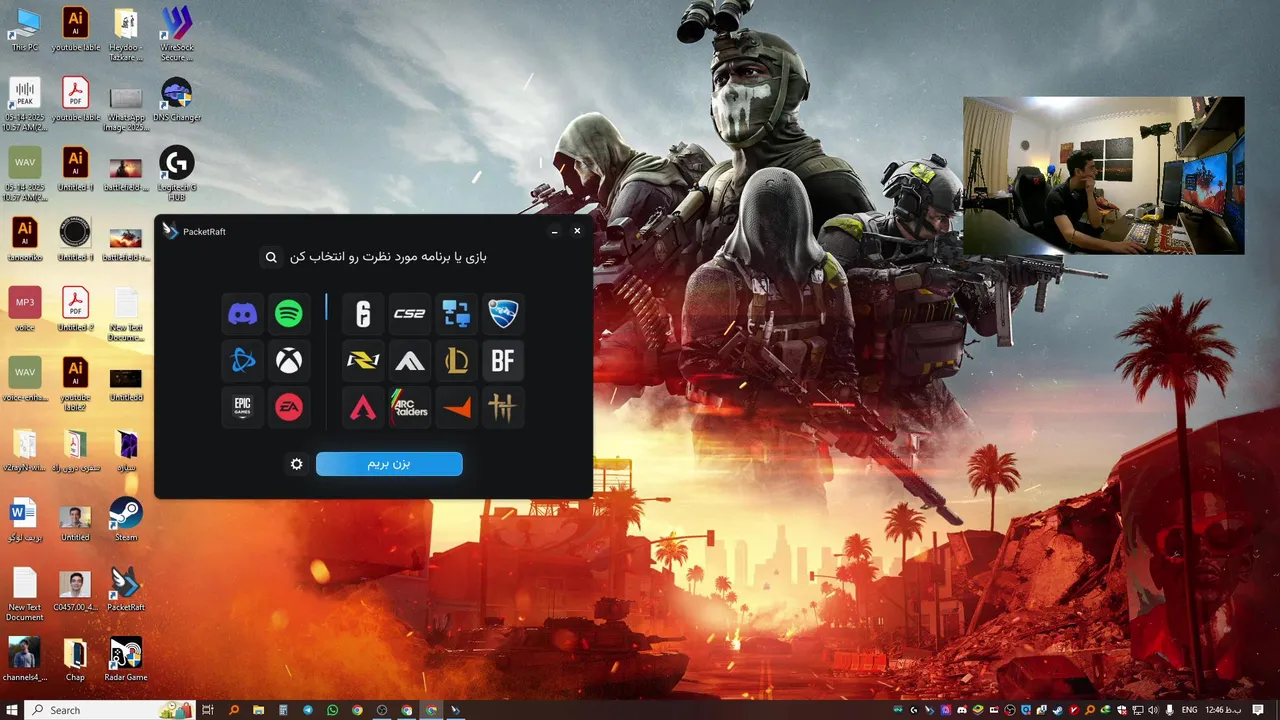Click the search magnifier in PacketRaft

pos(271,258)
